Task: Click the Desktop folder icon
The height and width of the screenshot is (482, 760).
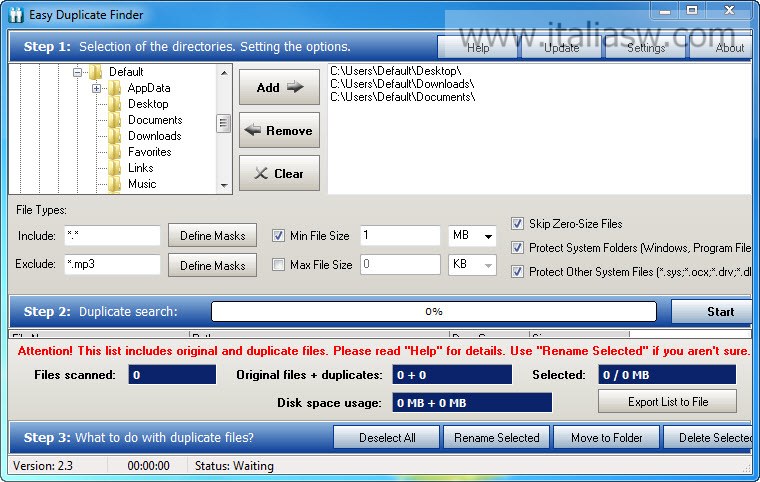Action: (x=114, y=104)
